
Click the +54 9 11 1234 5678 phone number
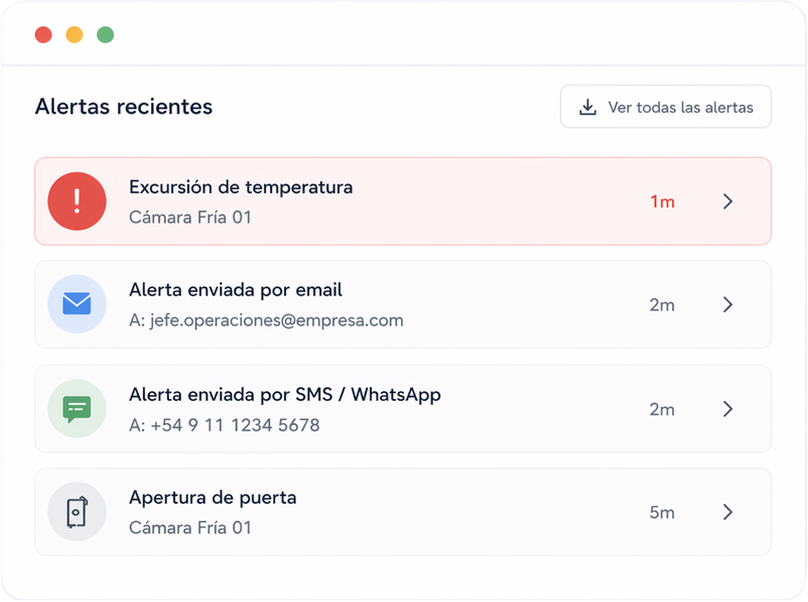(x=224, y=425)
